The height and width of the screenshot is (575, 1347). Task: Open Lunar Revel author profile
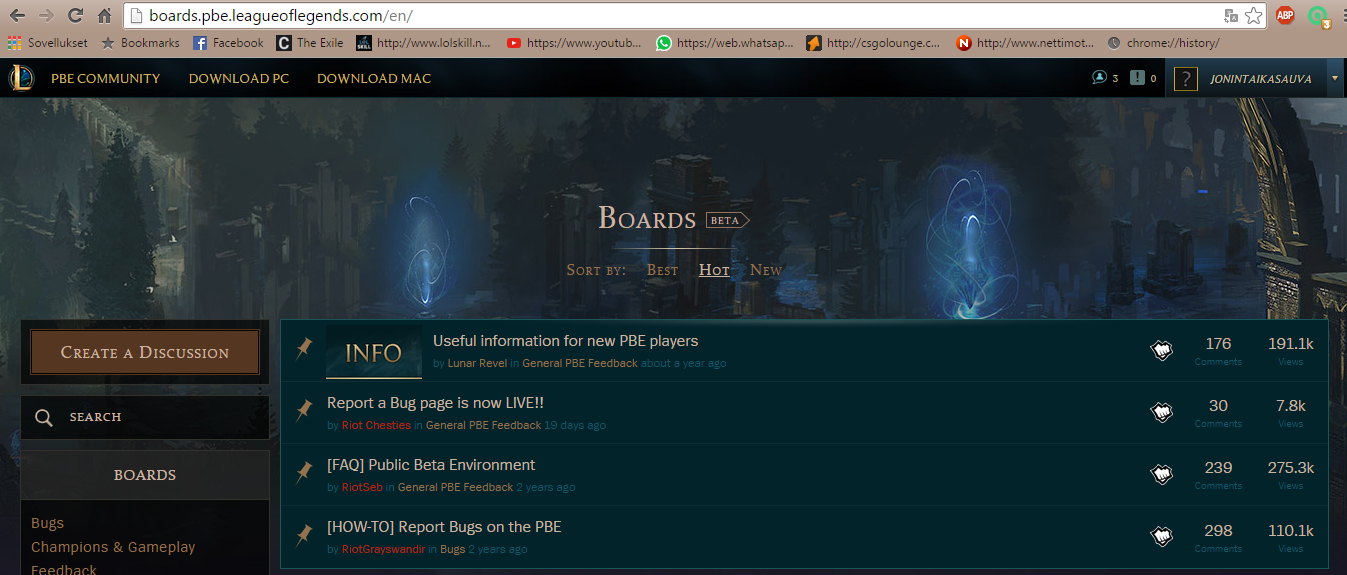pos(477,363)
